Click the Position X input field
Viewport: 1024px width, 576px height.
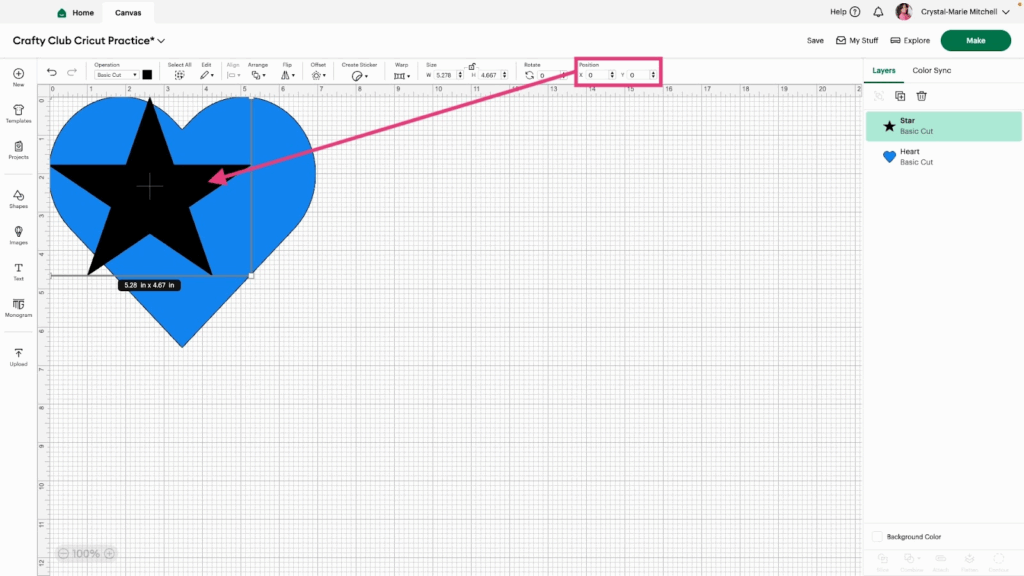tap(597, 75)
